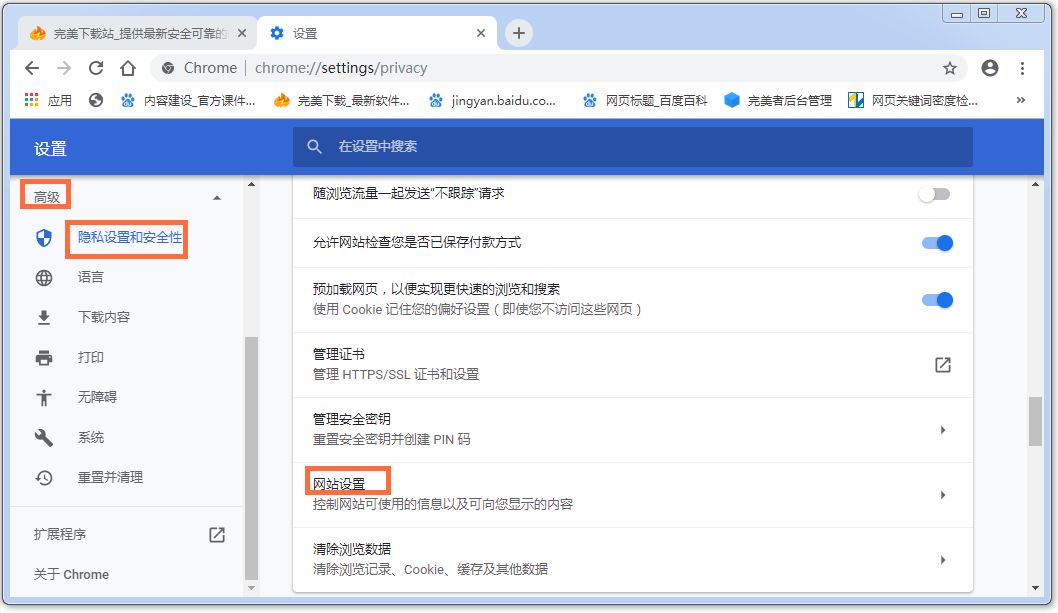Viewport: 1058px width, 613px height.
Task: Open the home page button
Action: click(x=128, y=68)
